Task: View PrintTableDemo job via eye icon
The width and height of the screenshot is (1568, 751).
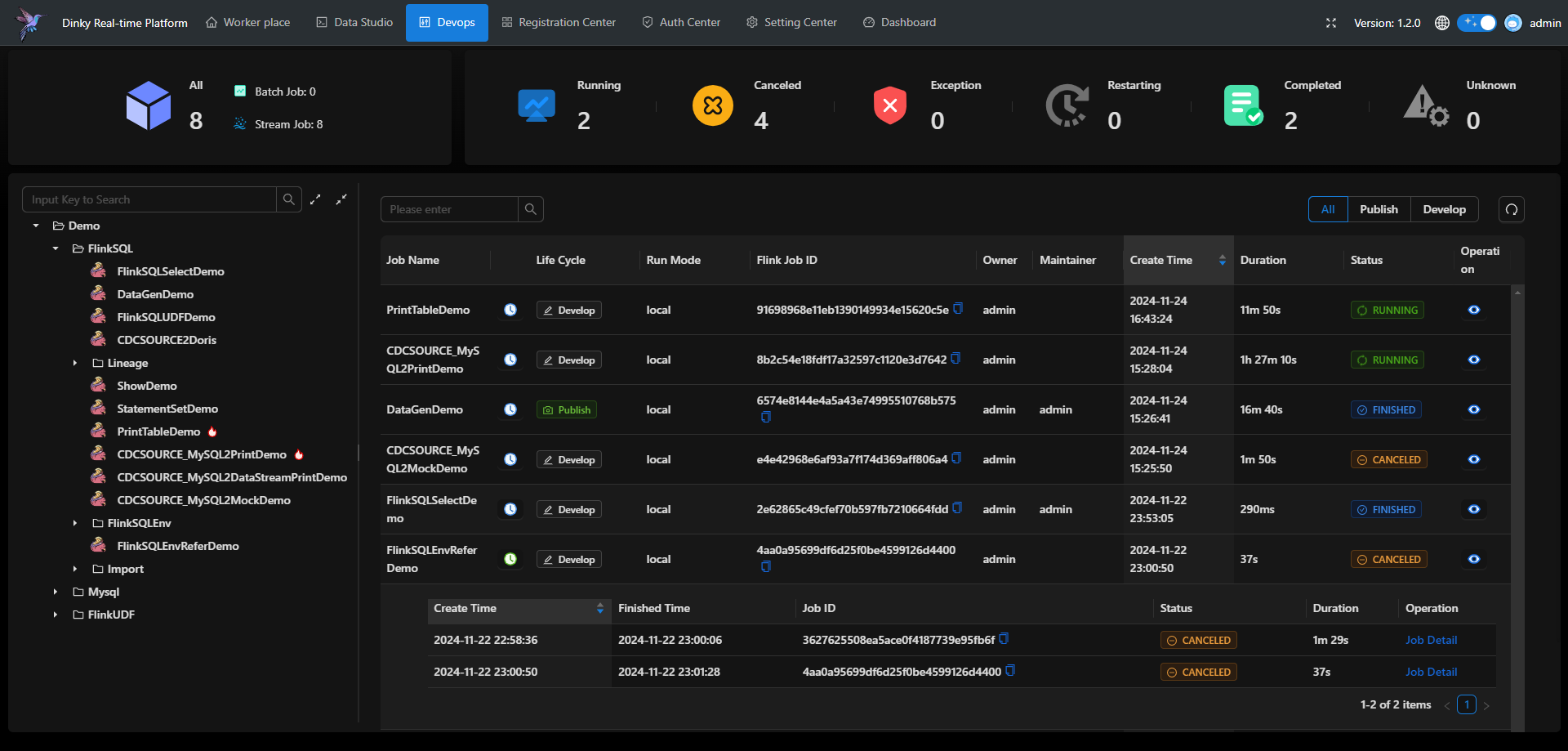Action: 1474,310
